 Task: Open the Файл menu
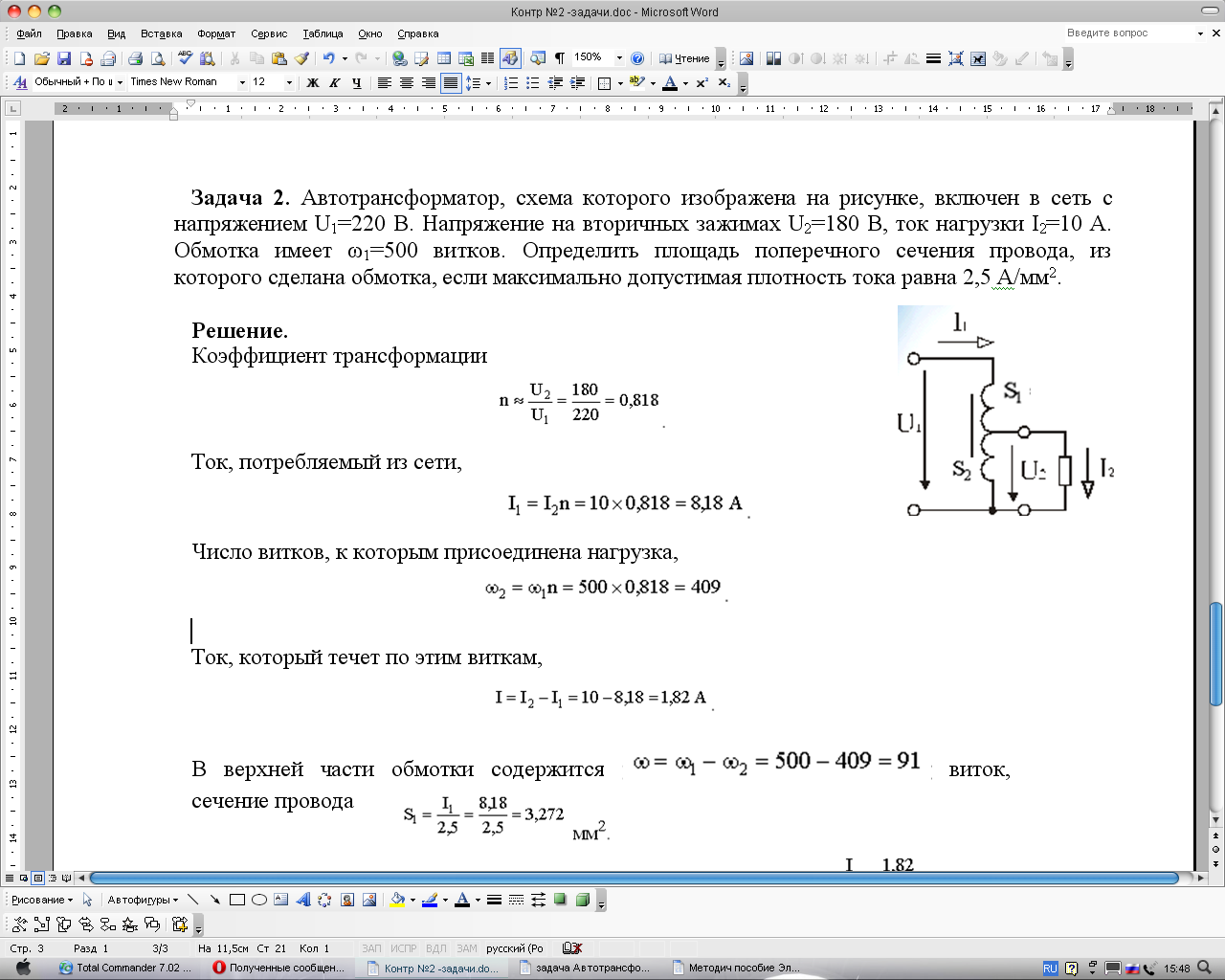pos(29,33)
